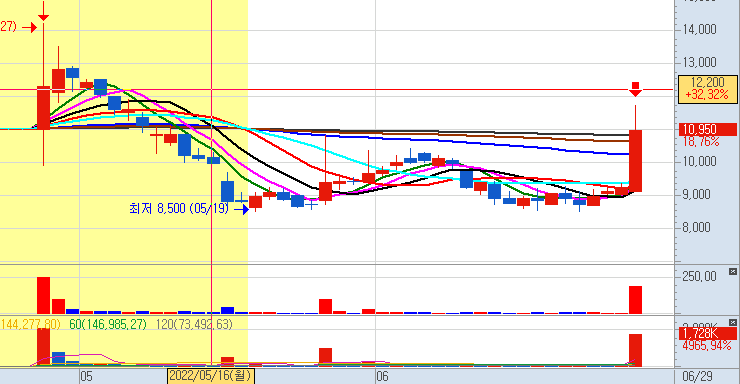Close the 1,728K volume panel
740x384 pixels.
click(732, 322)
